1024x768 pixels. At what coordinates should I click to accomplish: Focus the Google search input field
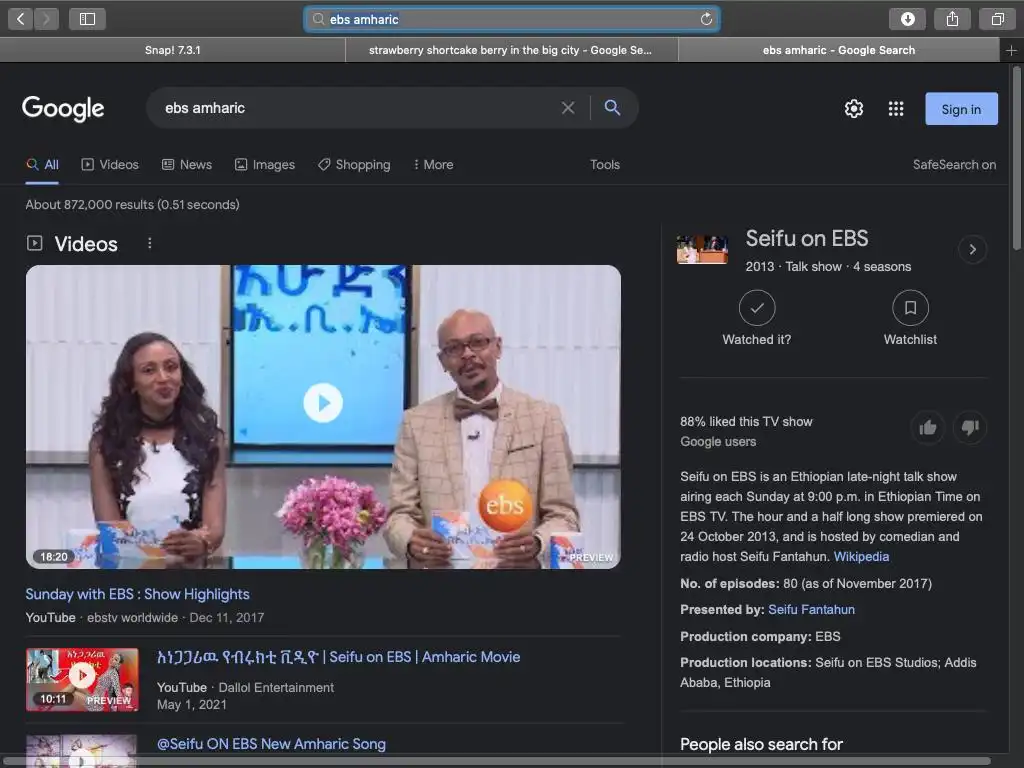(356, 108)
